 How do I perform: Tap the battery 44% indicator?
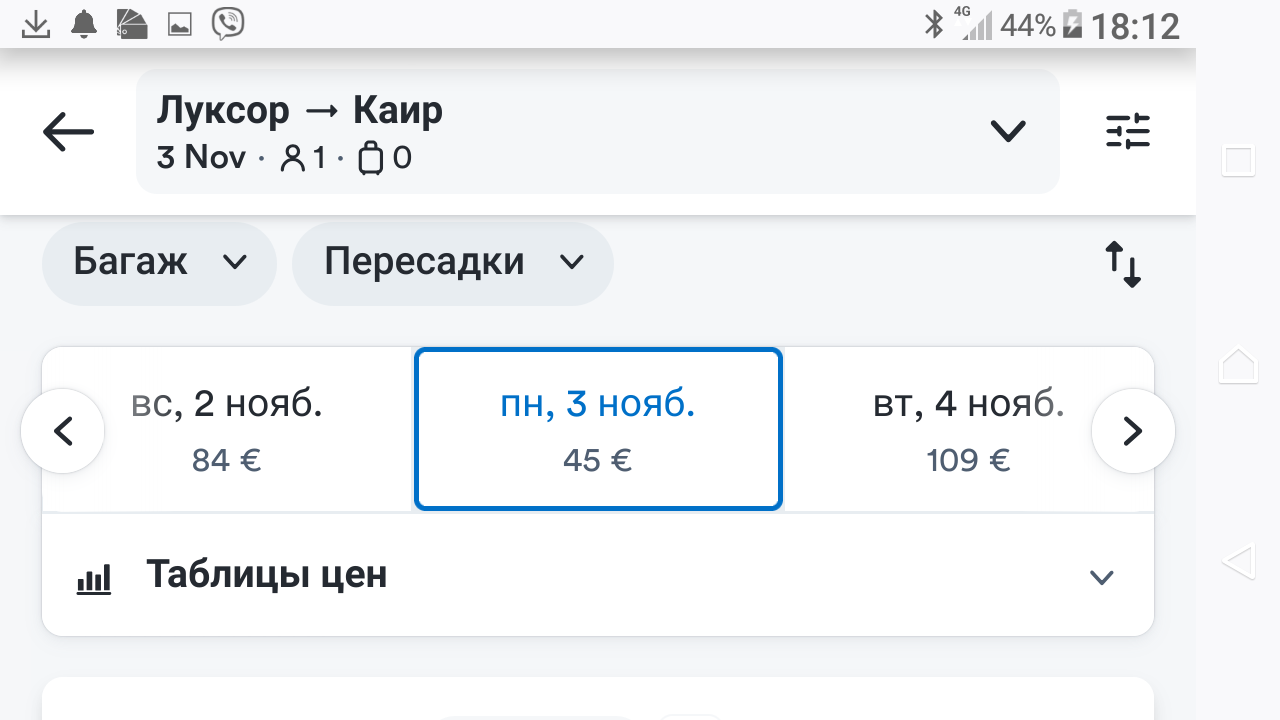(1072, 25)
